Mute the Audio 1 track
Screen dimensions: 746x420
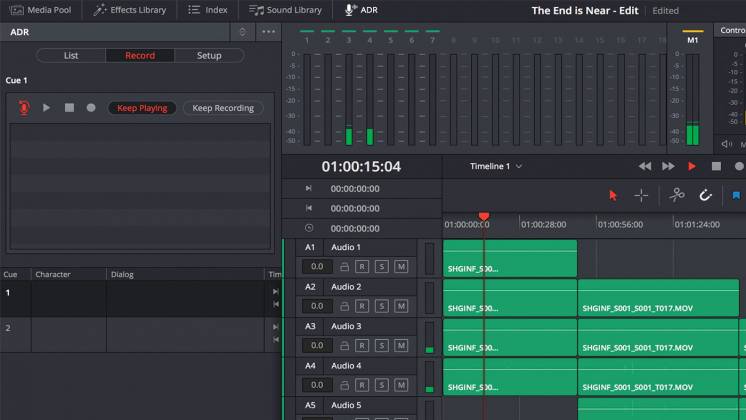click(401, 267)
